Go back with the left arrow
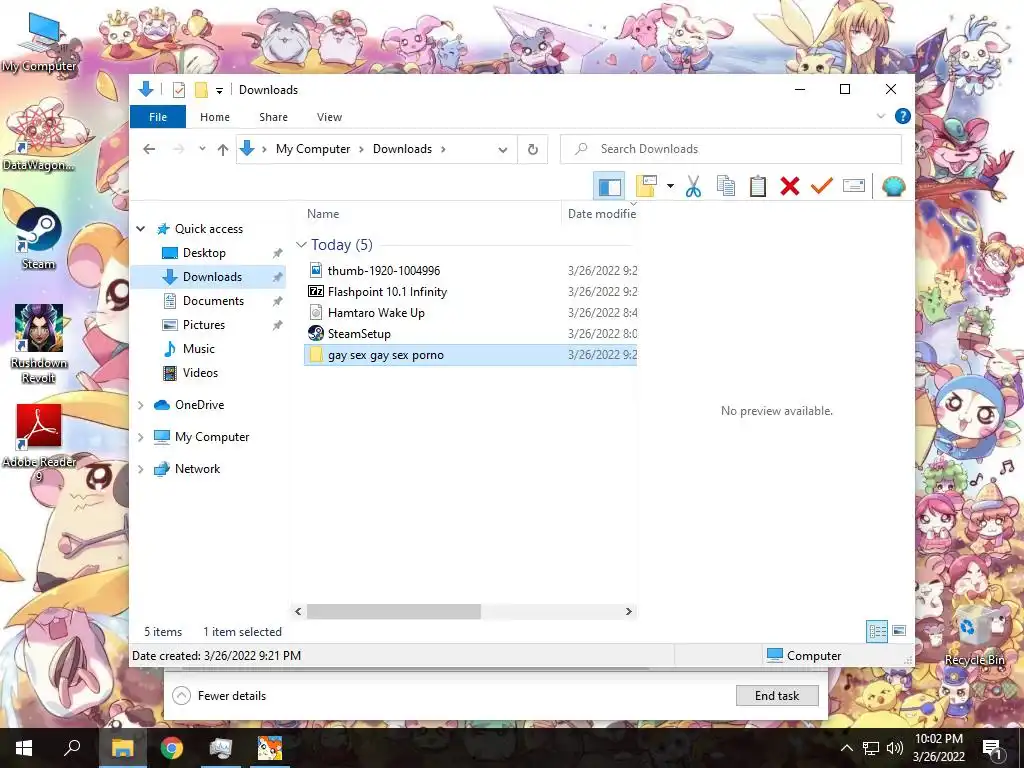Screen dimensions: 1024x768 point(149,149)
